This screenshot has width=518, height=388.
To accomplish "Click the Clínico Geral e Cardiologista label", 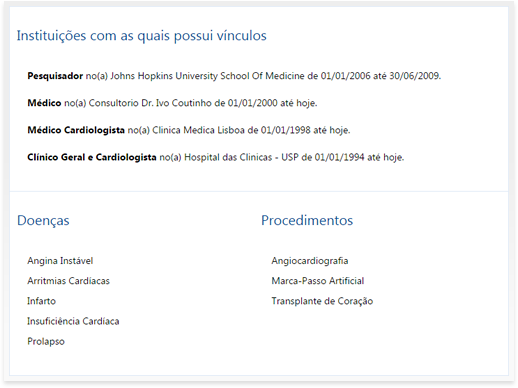I will point(92,157).
